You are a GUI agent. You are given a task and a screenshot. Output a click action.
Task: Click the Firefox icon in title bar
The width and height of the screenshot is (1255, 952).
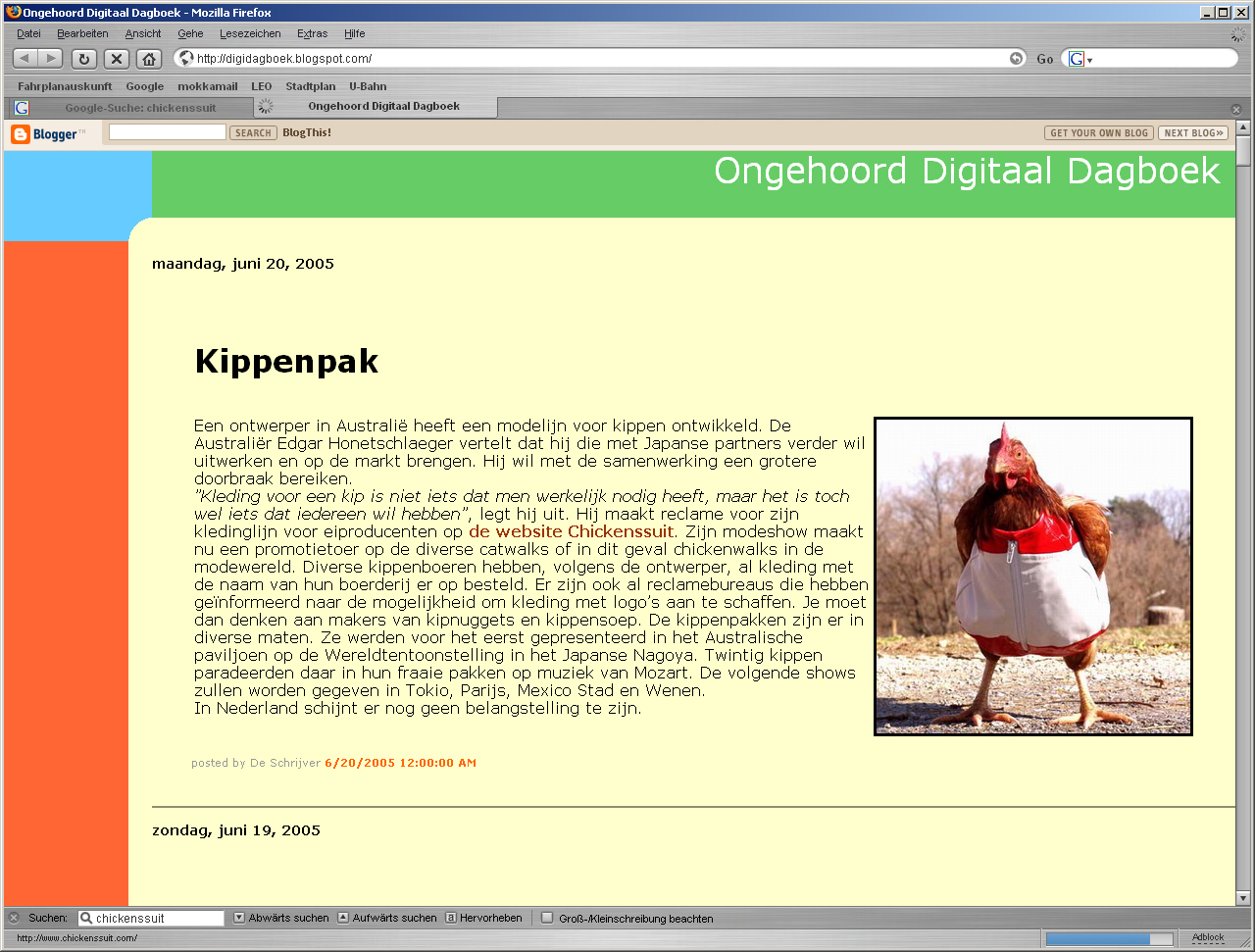click(x=14, y=13)
